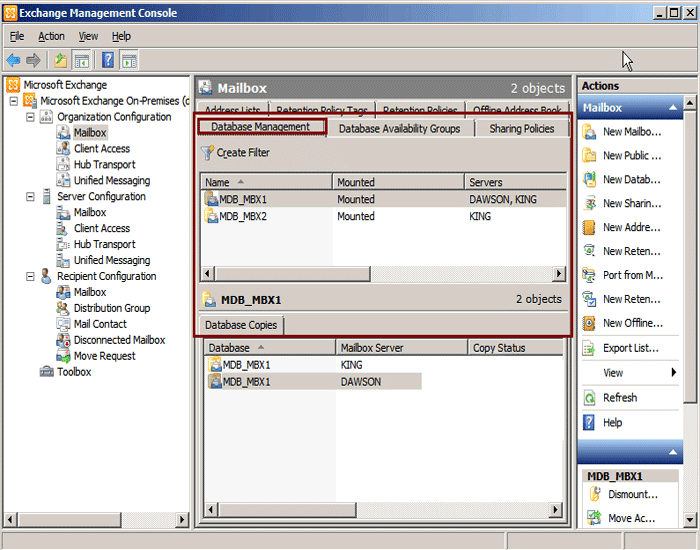
Task: Click the New Database action icon
Action: tap(589, 179)
